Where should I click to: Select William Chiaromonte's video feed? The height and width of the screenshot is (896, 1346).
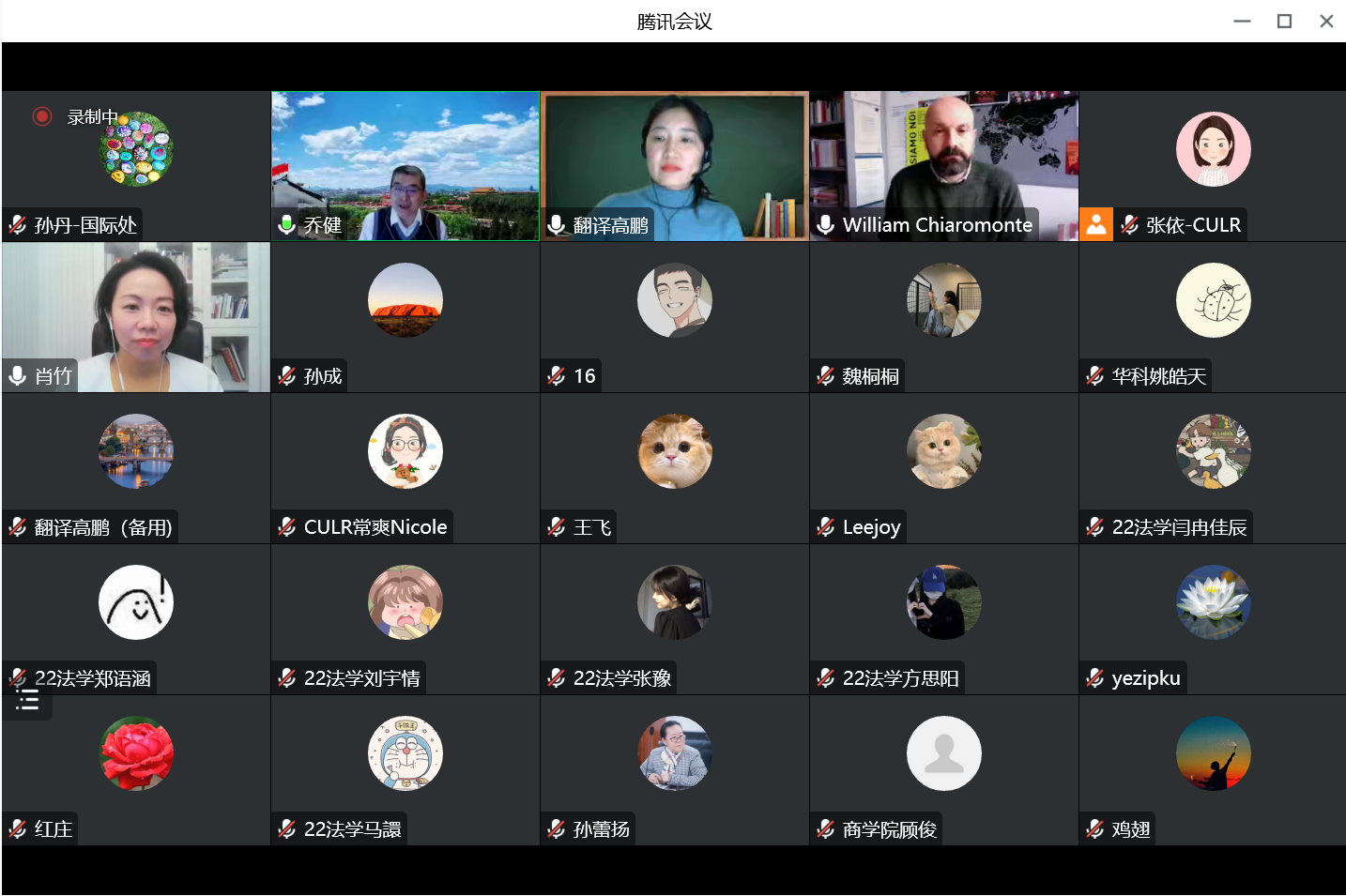pos(943,159)
